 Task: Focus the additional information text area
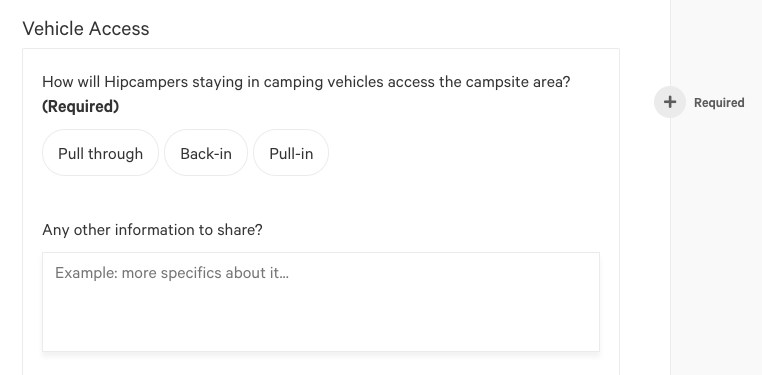tap(321, 302)
